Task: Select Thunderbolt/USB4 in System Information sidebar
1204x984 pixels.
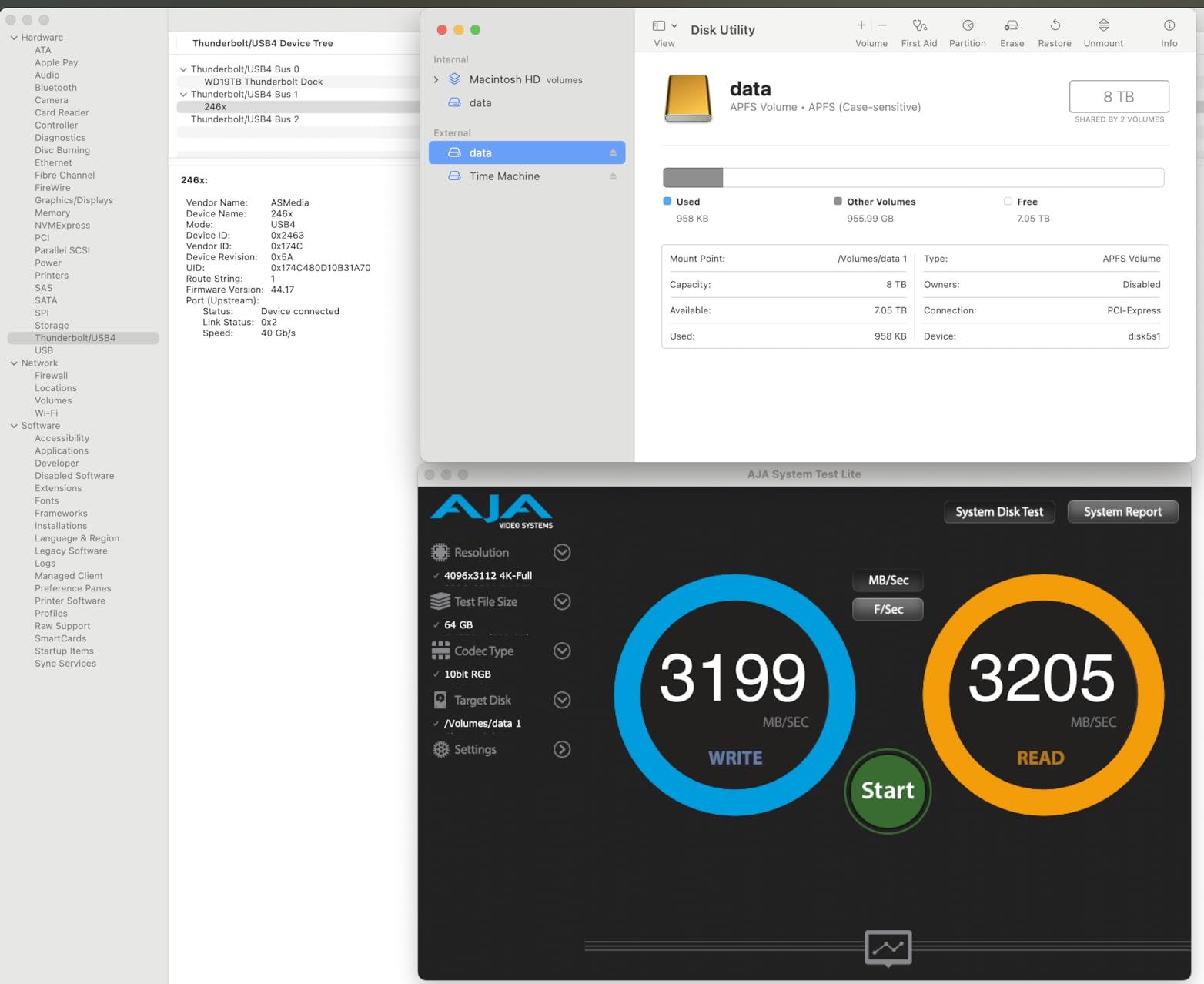Action: (83, 338)
